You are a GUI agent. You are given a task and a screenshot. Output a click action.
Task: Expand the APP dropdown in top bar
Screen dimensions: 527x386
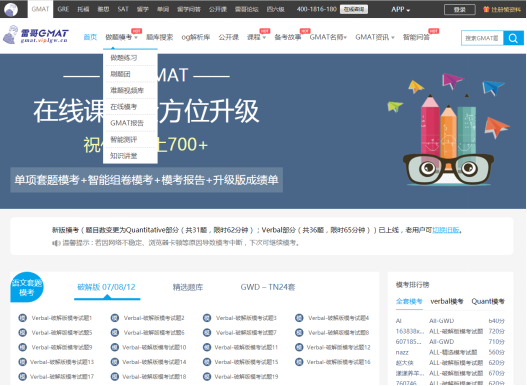[400, 9]
